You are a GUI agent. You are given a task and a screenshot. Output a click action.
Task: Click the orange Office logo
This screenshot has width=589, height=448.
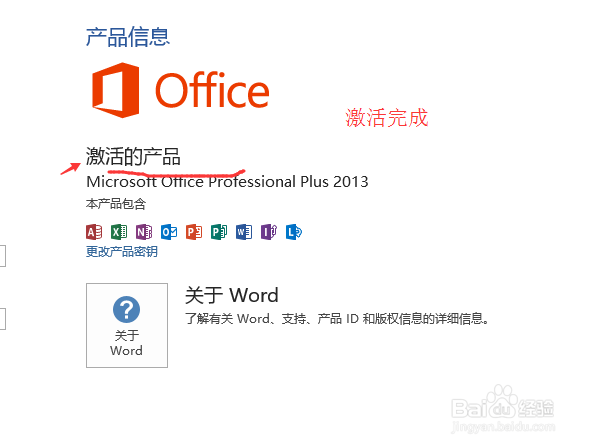click(x=181, y=90)
